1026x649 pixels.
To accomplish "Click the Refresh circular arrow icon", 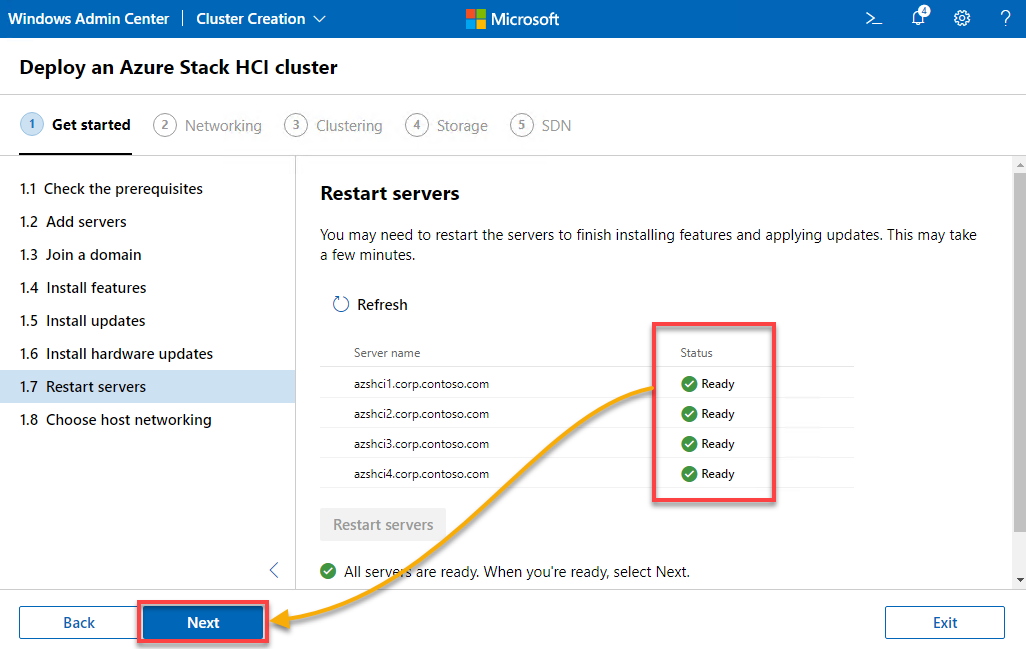I will (341, 304).
